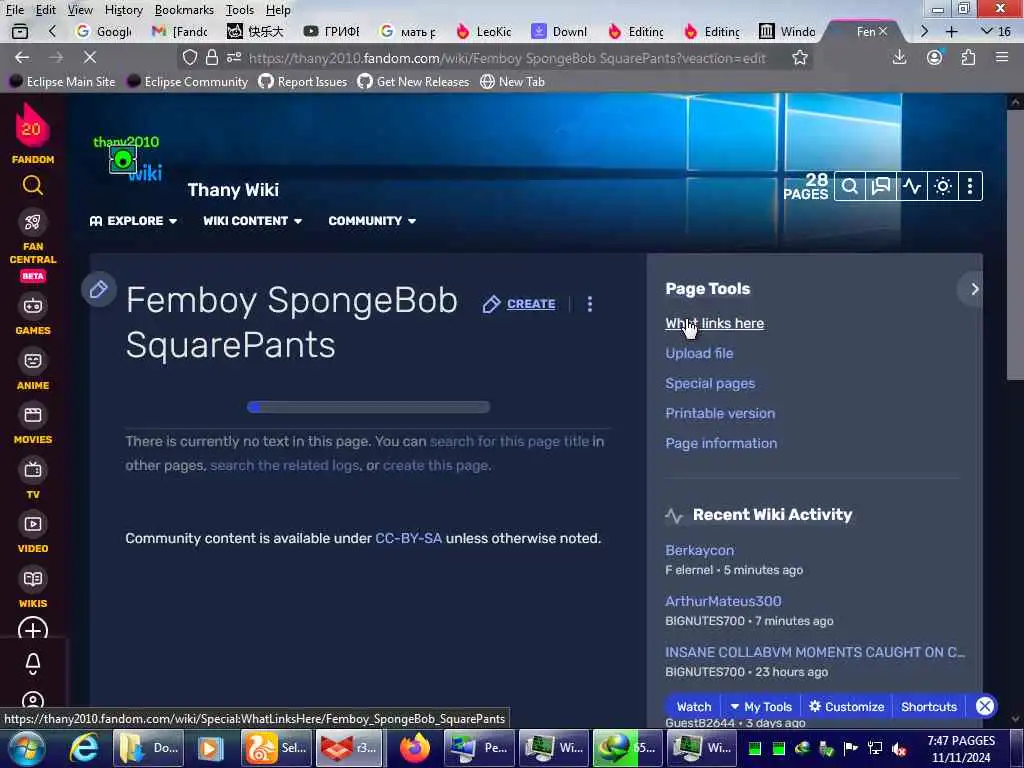Open Printable version link
Image resolution: width=1024 pixels, height=768 pixels.
pos(720,413)
